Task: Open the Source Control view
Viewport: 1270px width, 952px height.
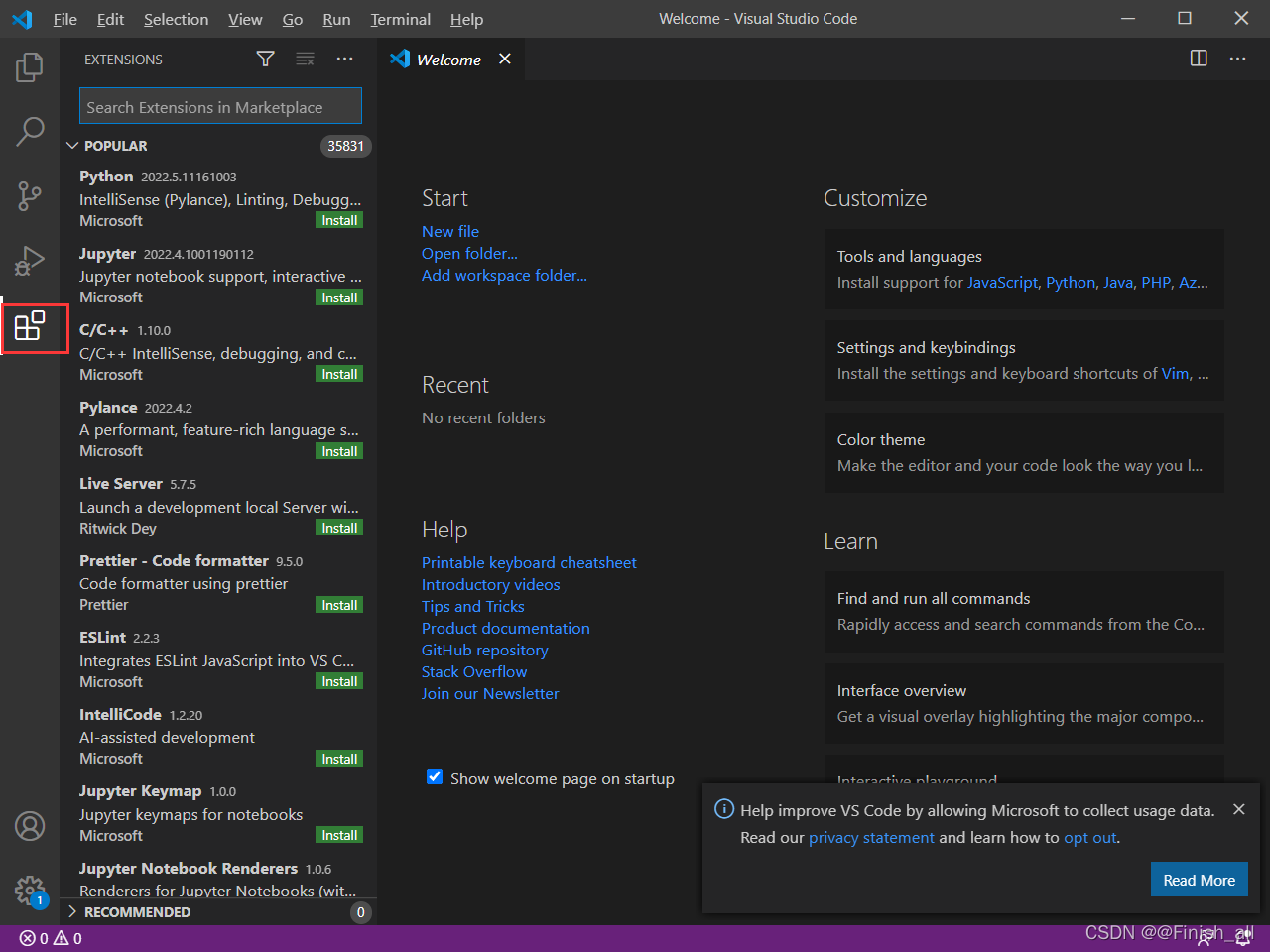Action: [30, 196]
